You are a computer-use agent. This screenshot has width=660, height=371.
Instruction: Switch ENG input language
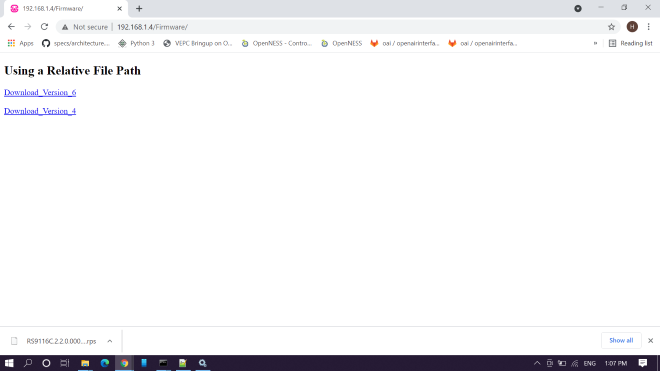(590, 363)
